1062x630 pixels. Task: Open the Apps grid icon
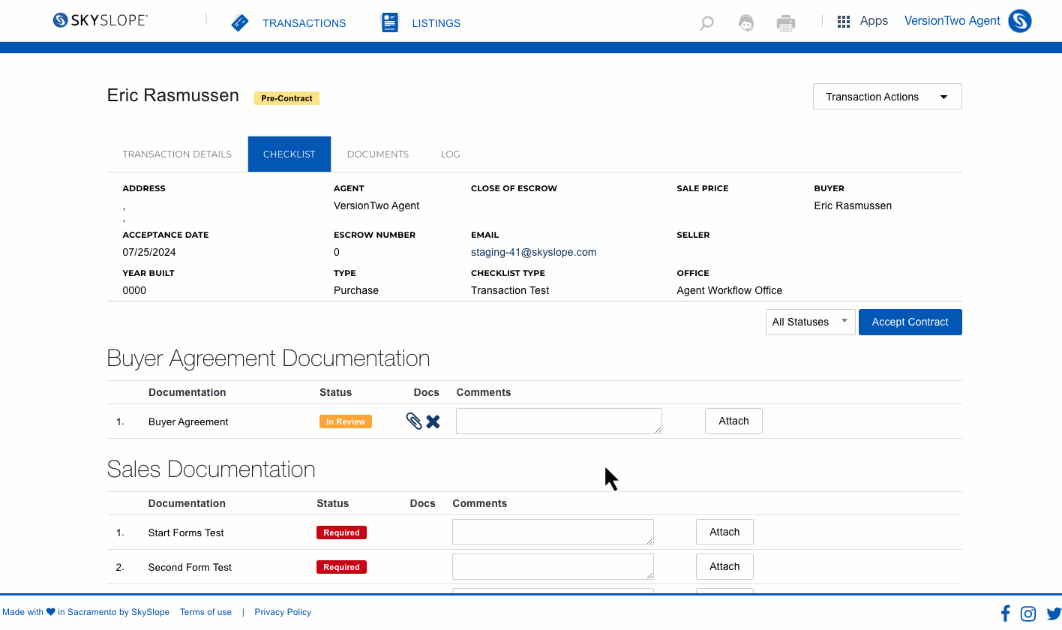(x=843, y=22)
